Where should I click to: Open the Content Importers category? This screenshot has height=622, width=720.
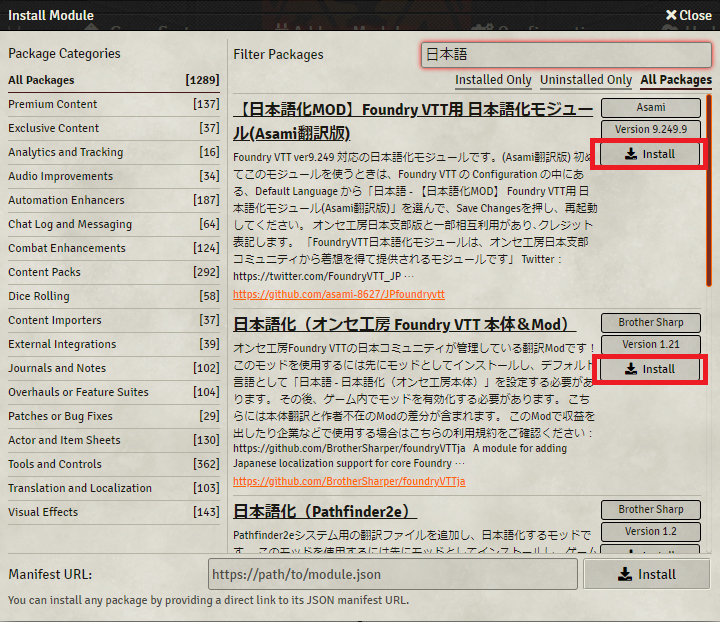coord(55,320)
